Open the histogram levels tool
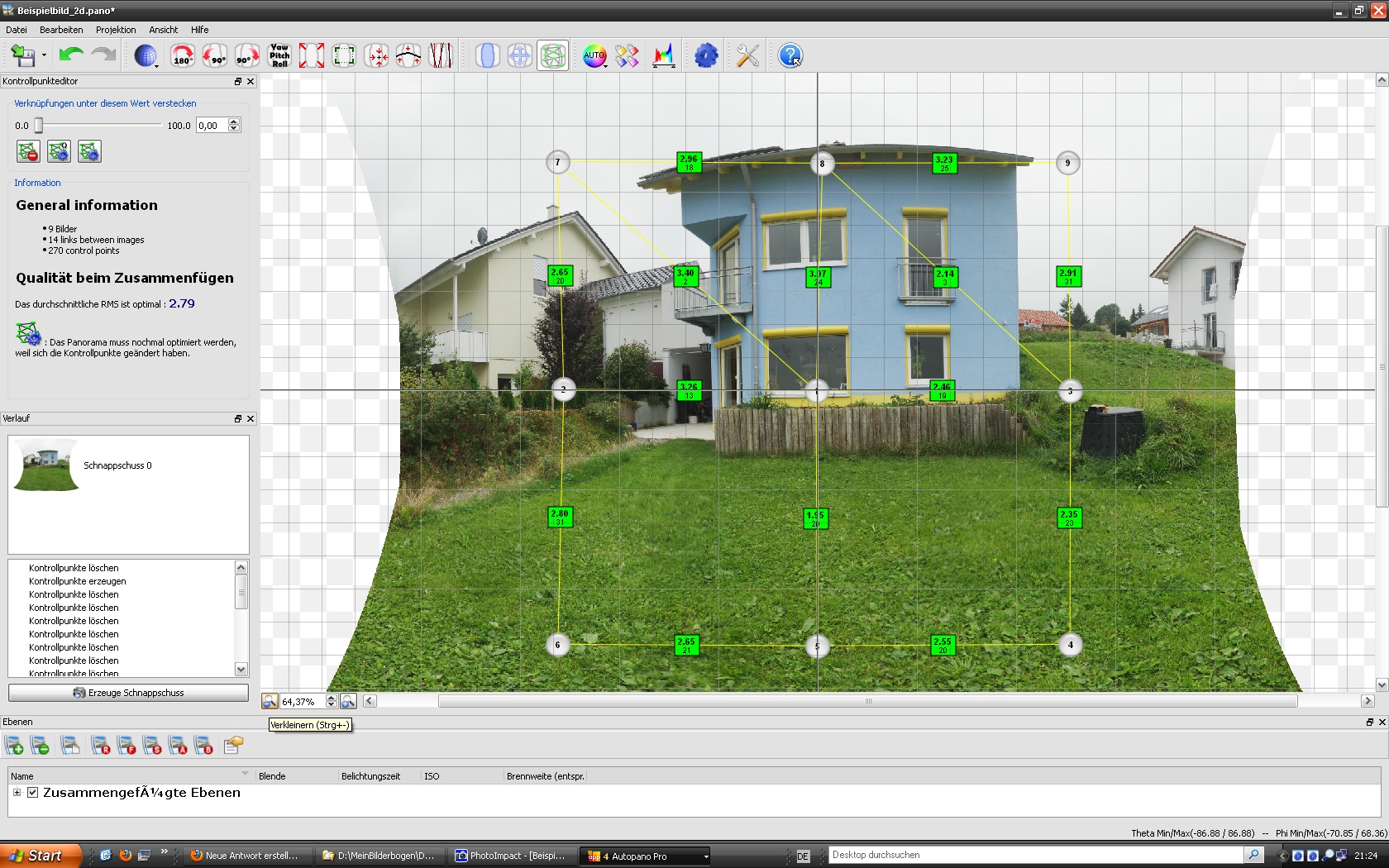This screenshot has width=1389, height=868. (663, 55)
